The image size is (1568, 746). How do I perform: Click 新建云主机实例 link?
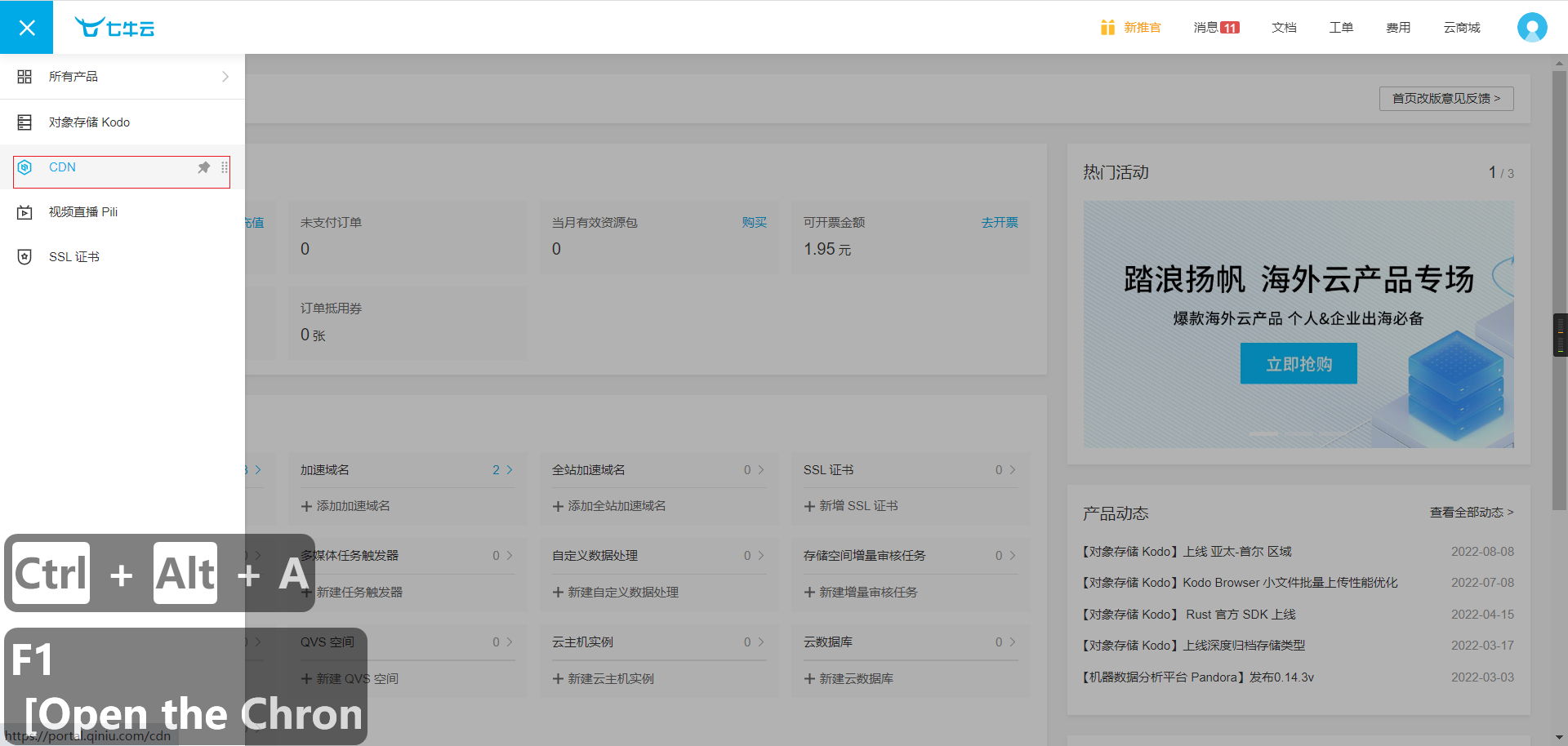pos(611,679)
